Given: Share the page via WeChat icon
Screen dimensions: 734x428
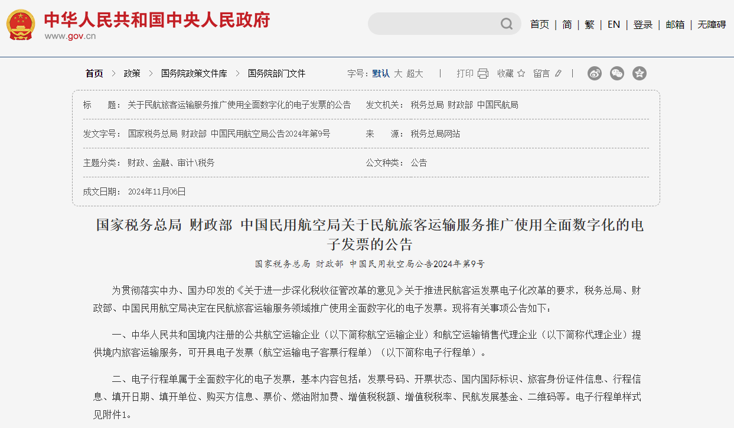Looking at the screenshot, I should pos(617,73).
